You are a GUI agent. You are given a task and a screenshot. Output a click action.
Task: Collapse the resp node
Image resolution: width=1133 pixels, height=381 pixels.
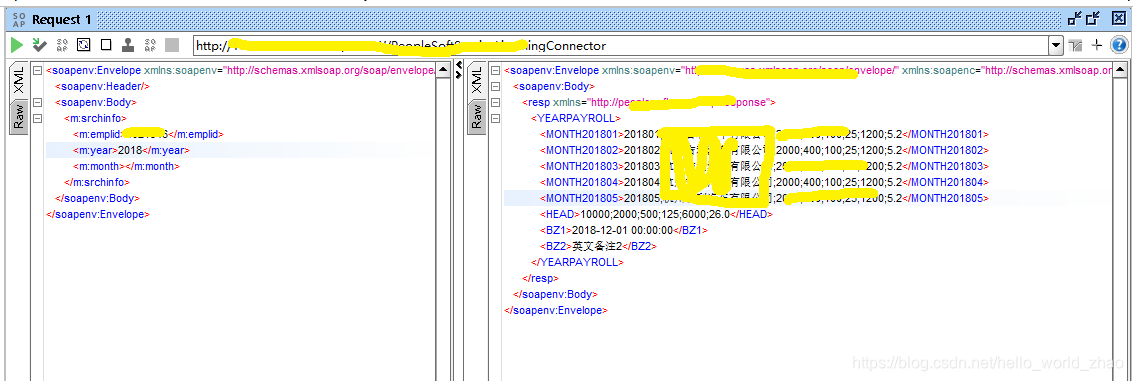495,103
